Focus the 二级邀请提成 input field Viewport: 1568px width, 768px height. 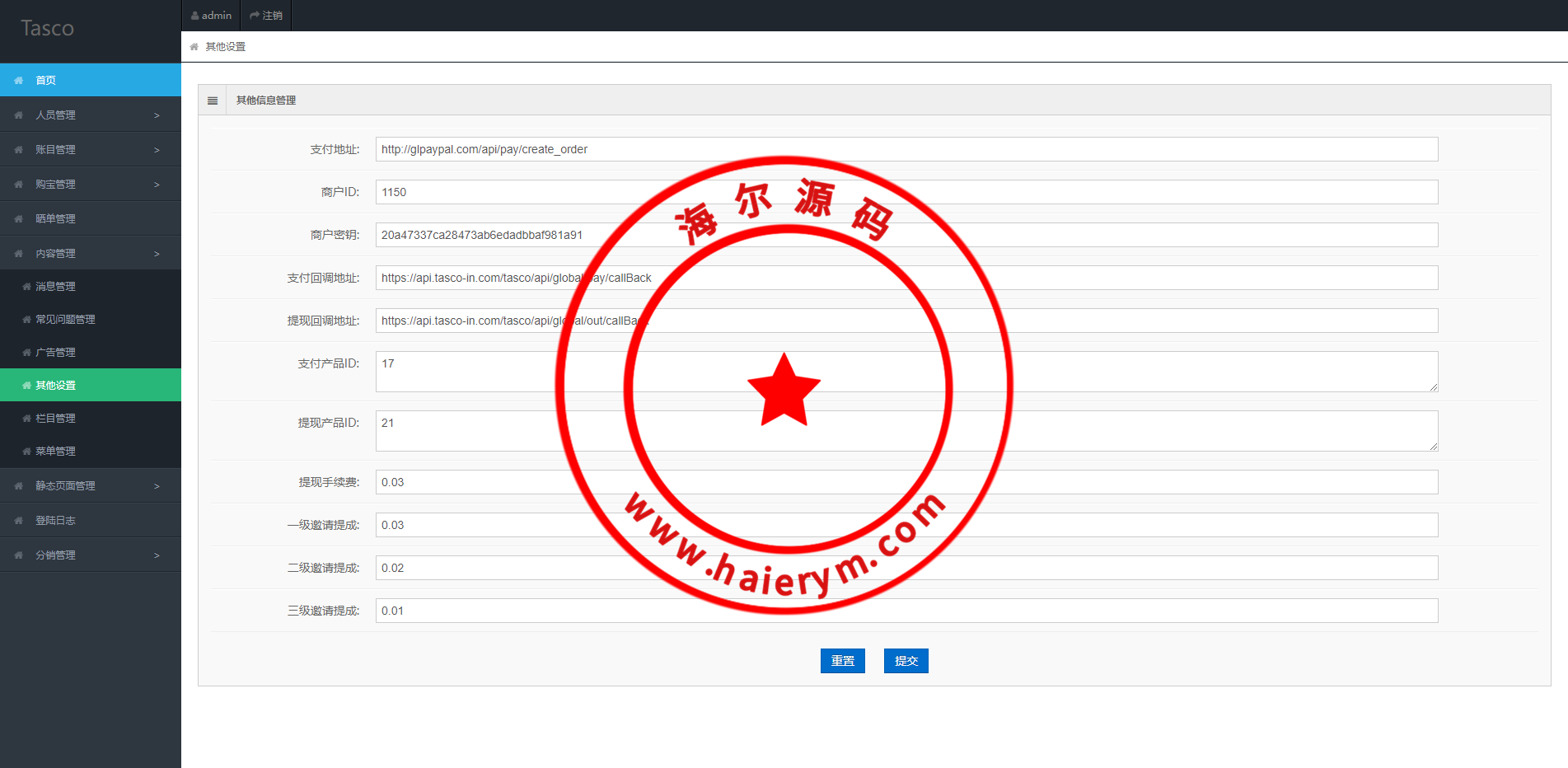[x=906, y=568]
